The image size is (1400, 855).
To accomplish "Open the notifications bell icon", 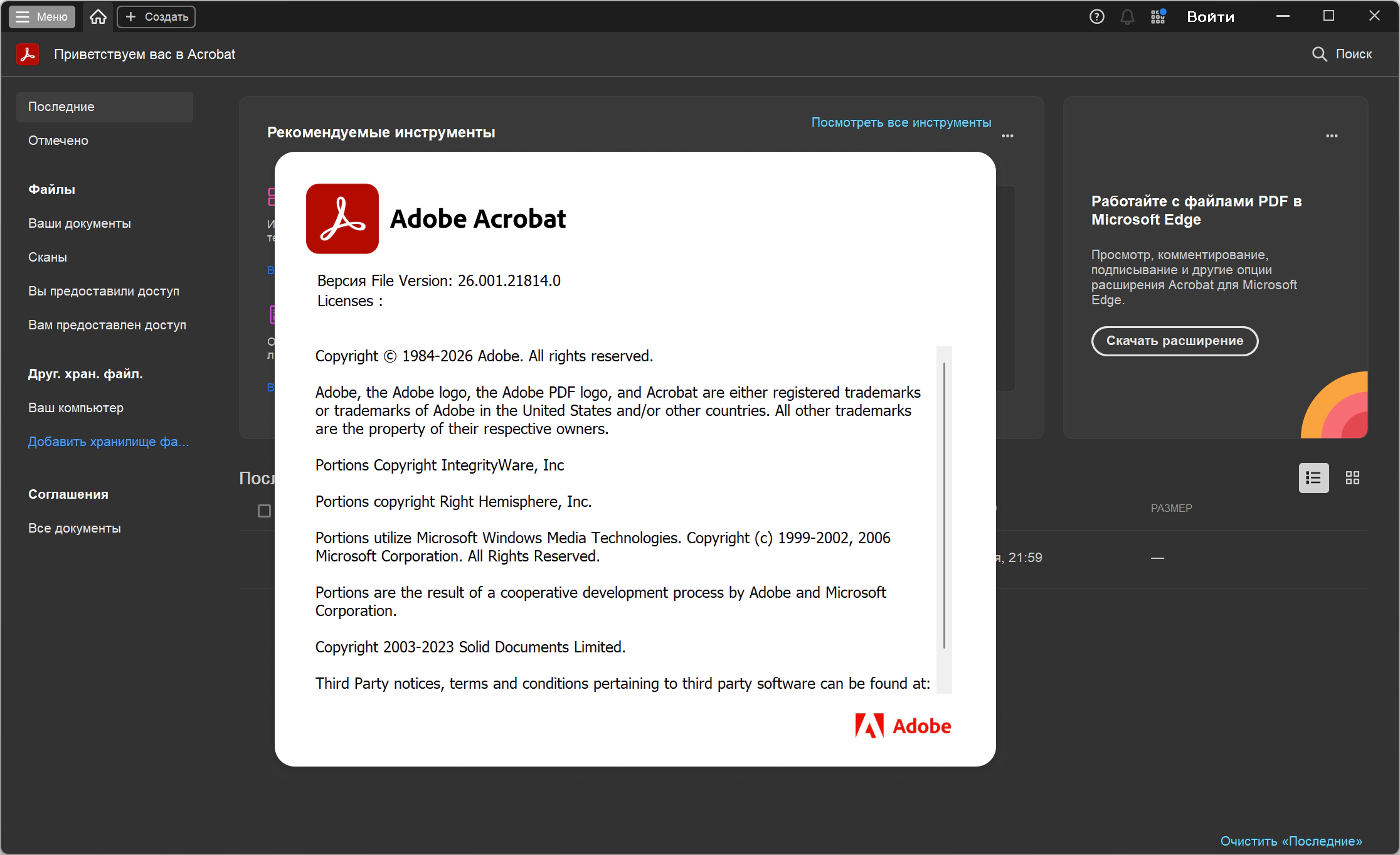I will [1127, 17].
